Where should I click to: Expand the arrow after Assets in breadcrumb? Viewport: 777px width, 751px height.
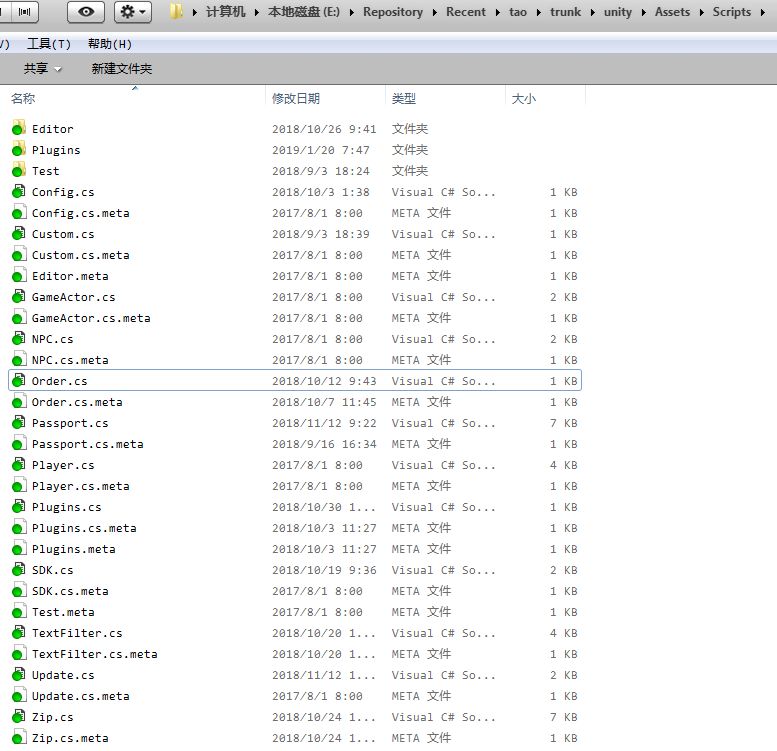click(x=701, y=12)
